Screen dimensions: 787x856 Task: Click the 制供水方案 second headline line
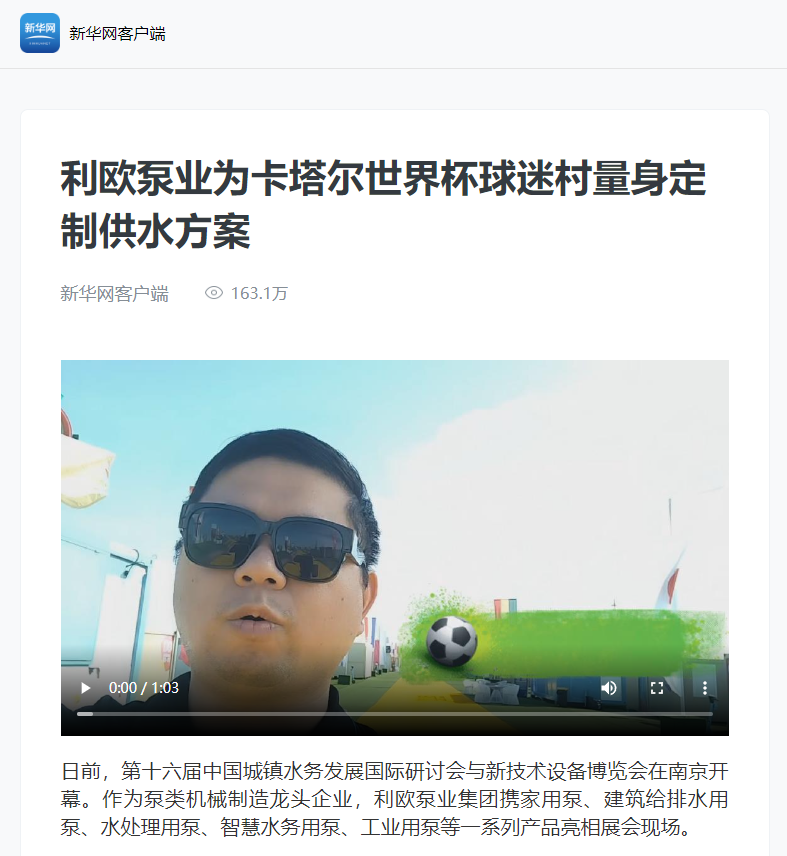point(156,231)
